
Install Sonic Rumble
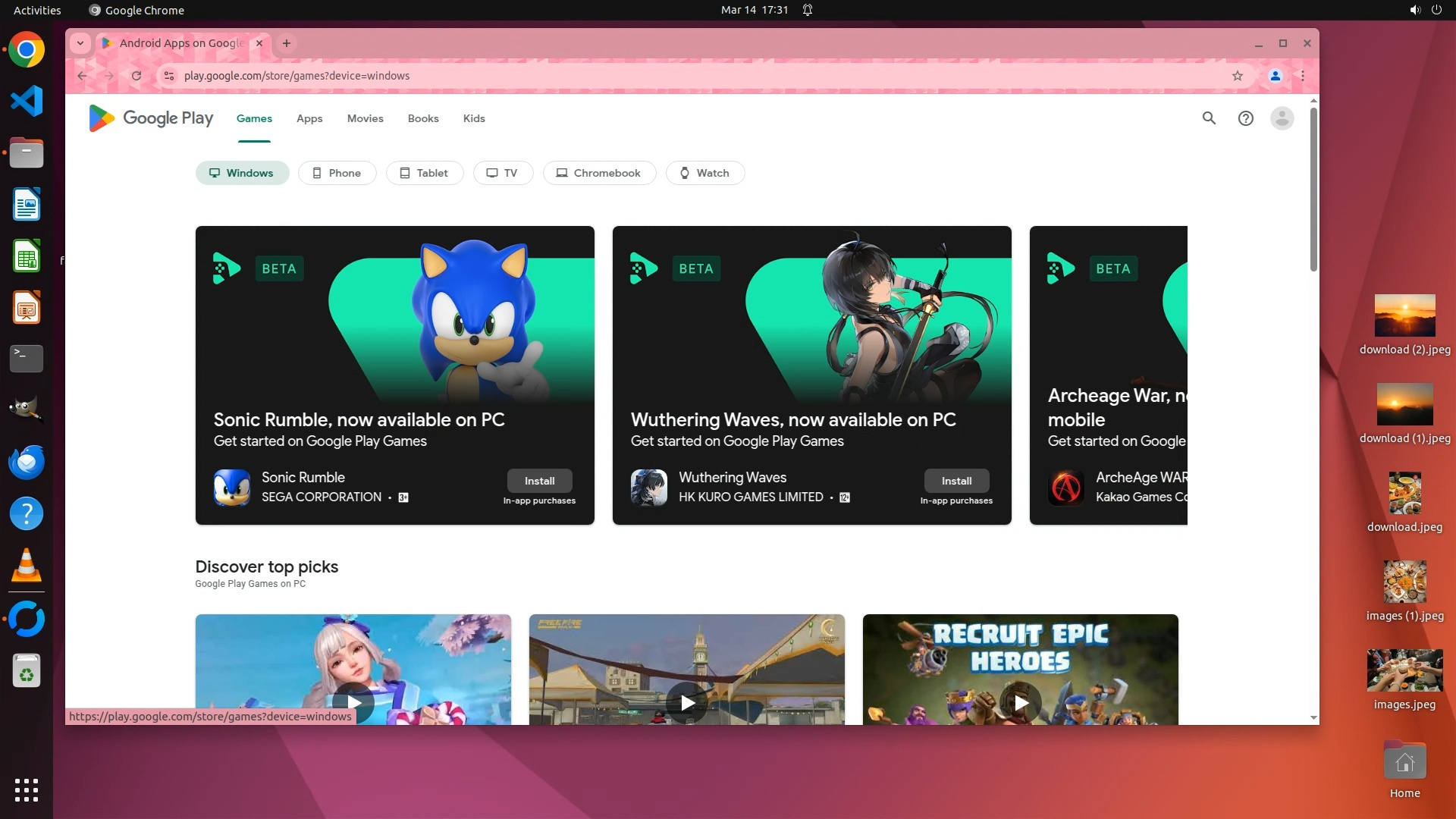tap(539, 481)
